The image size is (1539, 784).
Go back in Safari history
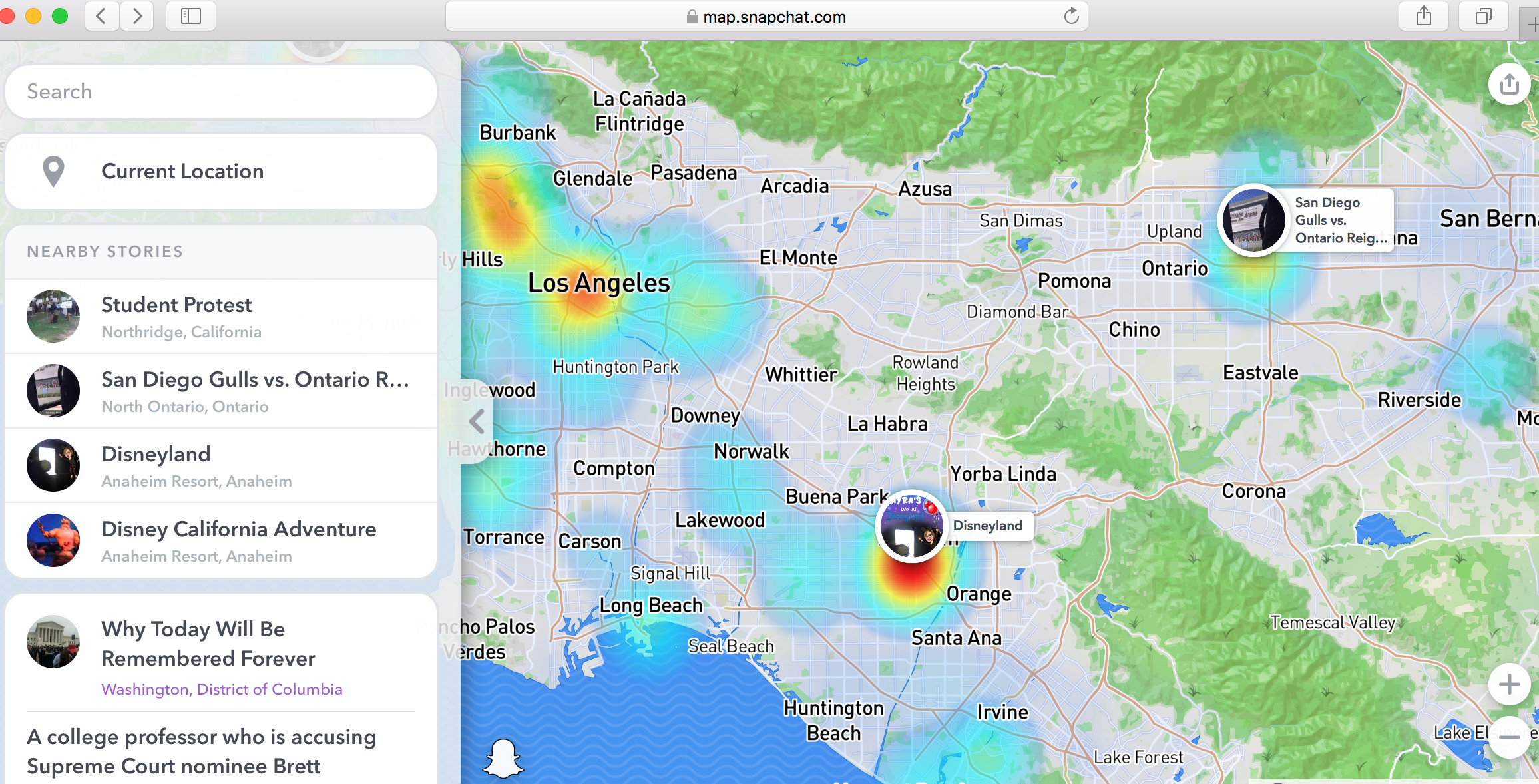(x=102, y=16)
